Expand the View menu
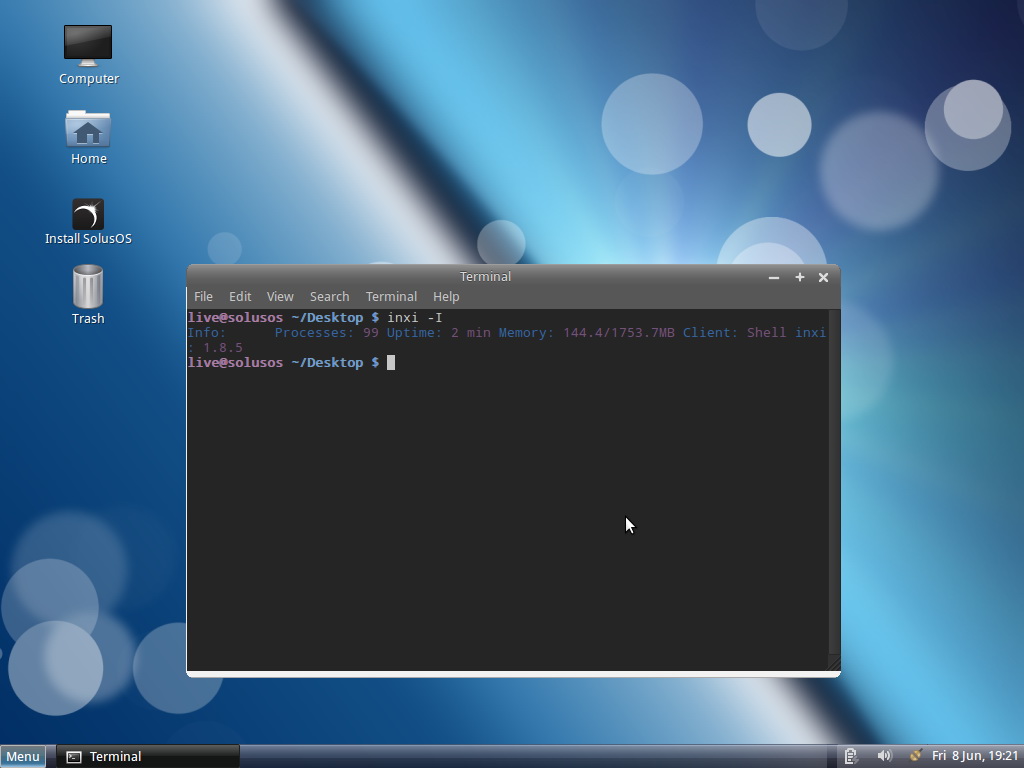This screenshot has width=1024, height=768. click(280, 297)
